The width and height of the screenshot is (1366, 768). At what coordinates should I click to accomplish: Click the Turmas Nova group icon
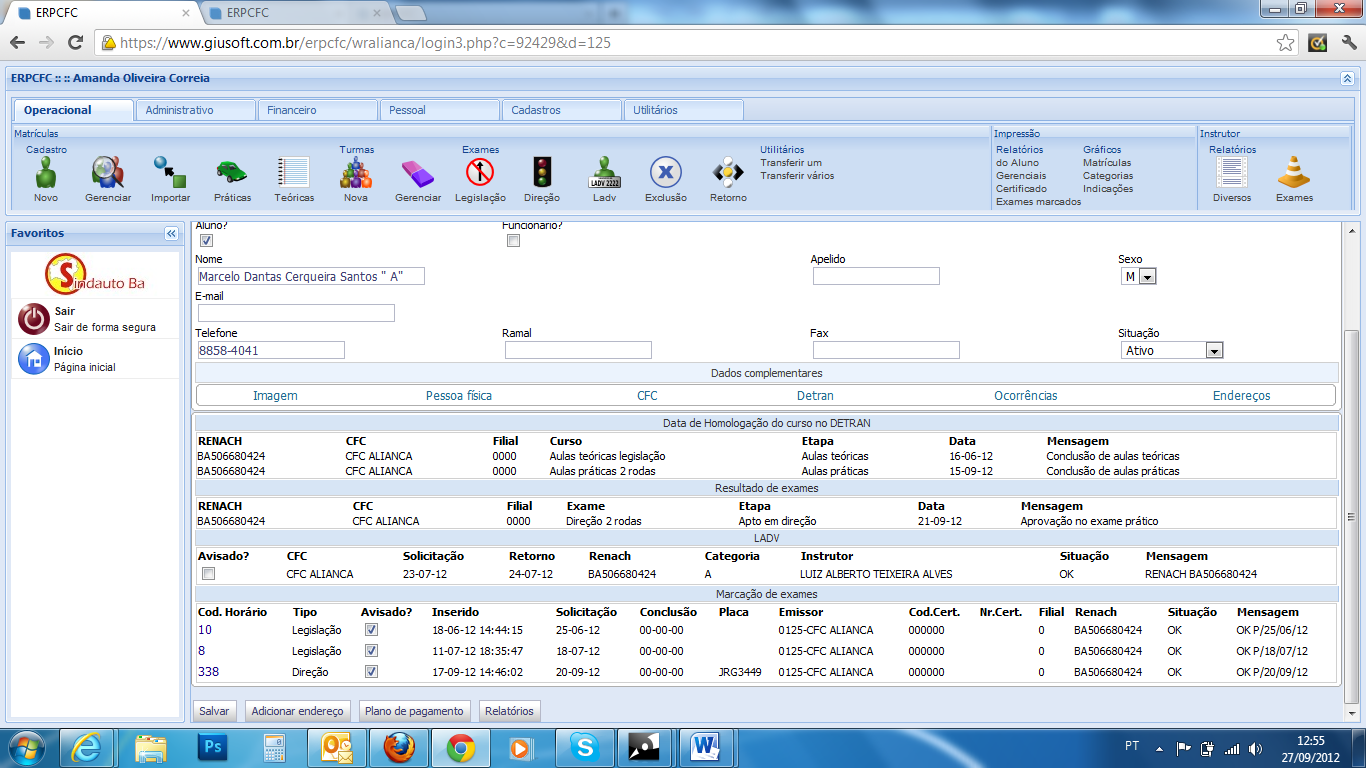[x=356, y=173]
